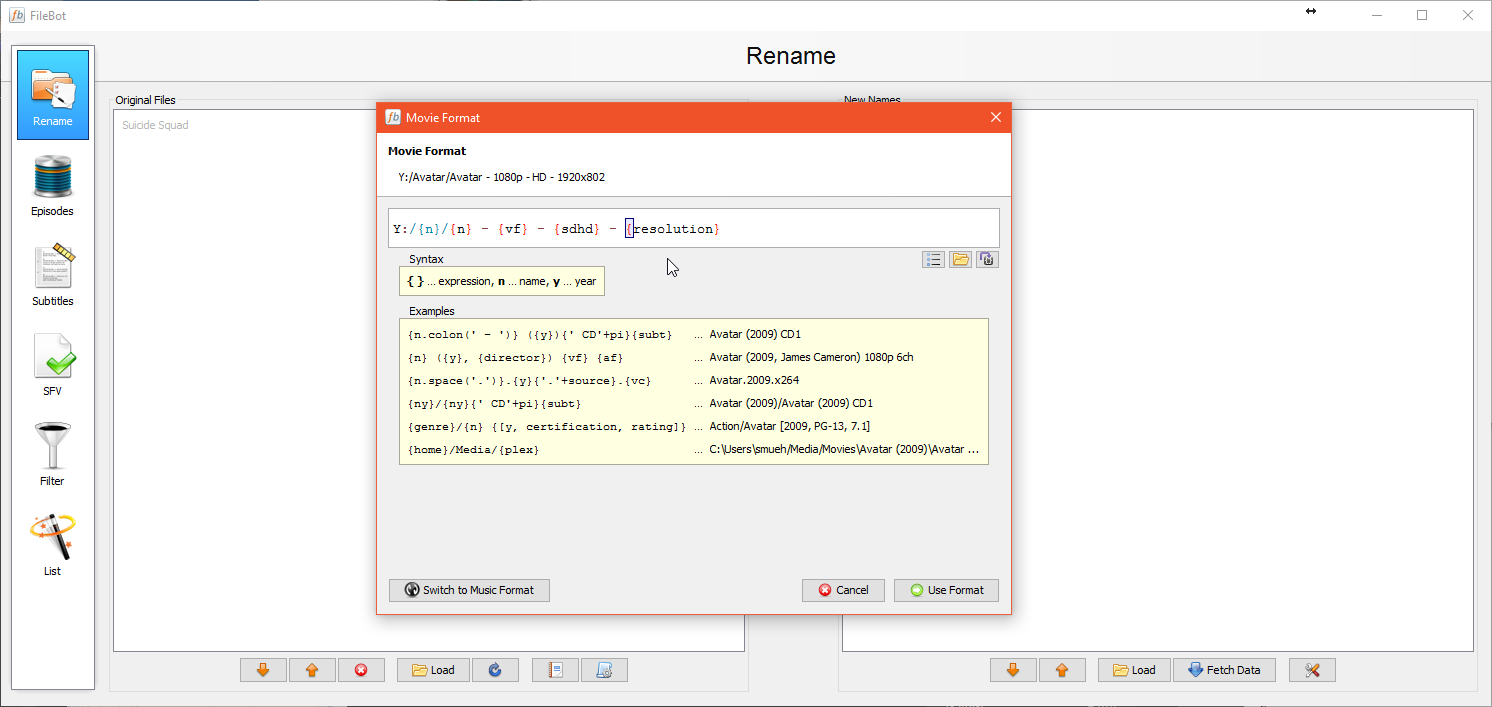Remove selected original file with red X
The width and height of the screenshot is (1492, 707).
tap(361, 670)
